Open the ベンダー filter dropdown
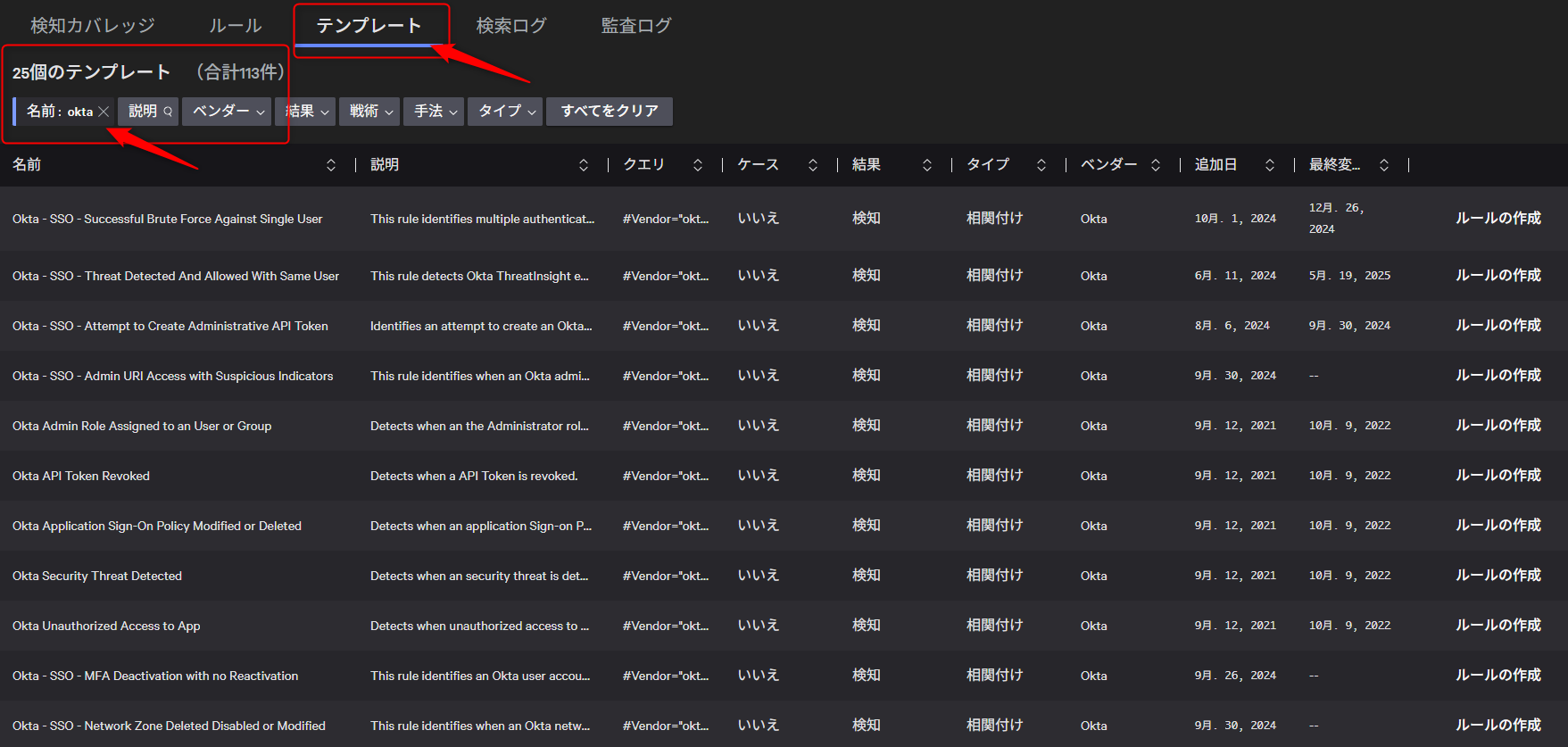Image resolution: width=1568 pixels, height=747 pixels. tap(227, 112)
